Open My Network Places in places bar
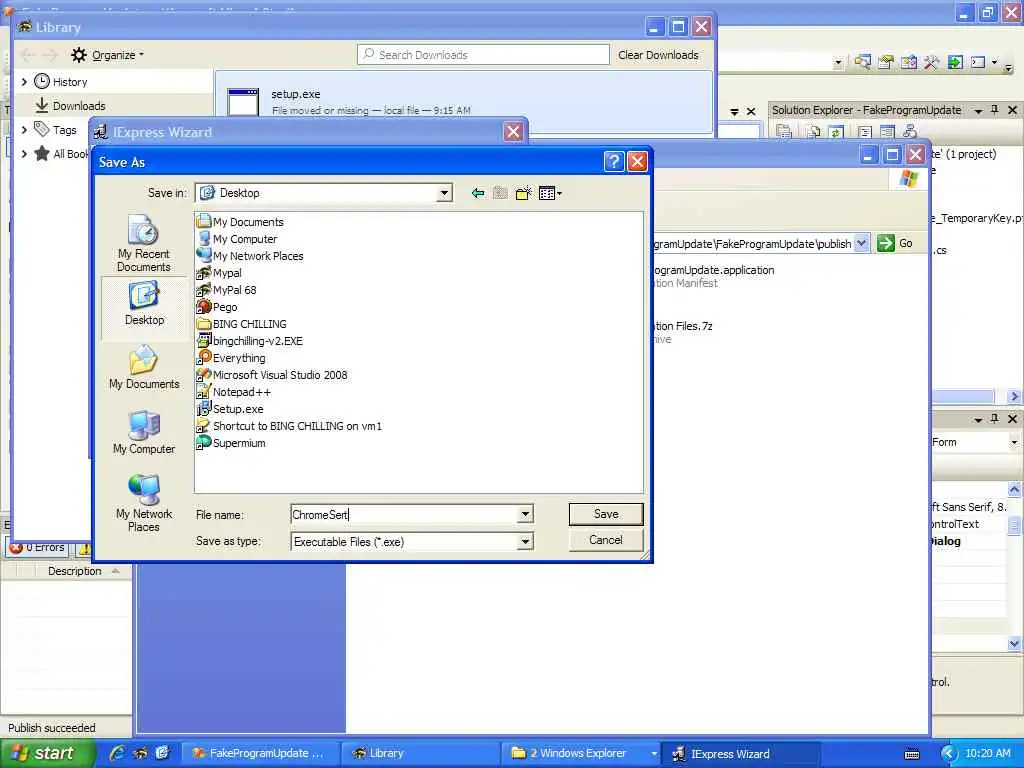The image size is (1024, 768). [x=144, y=502]
